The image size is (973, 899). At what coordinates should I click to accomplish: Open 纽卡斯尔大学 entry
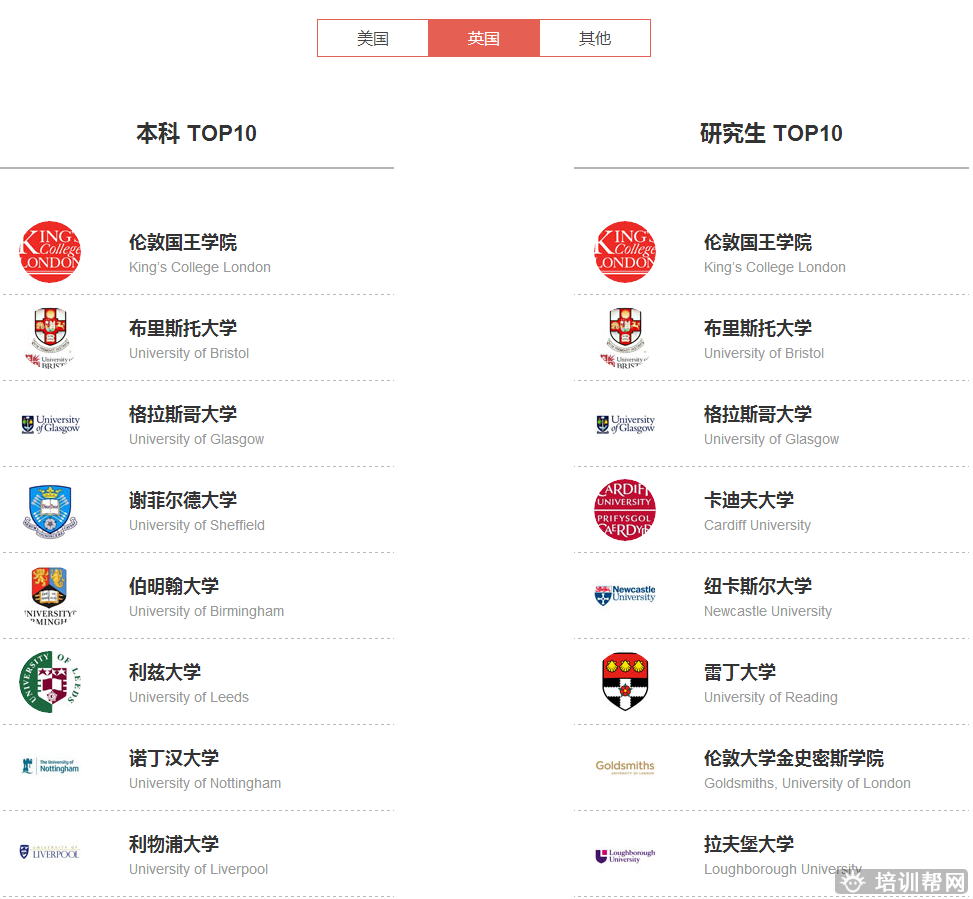pyautogui.click(x=758, y=586)
